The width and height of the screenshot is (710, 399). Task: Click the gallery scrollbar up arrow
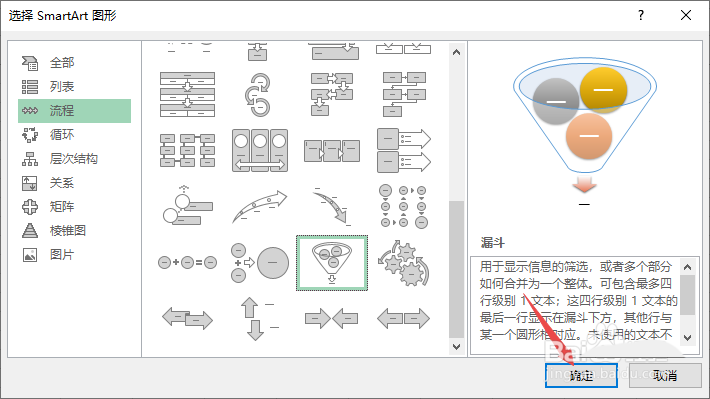[x=456, y=52]
